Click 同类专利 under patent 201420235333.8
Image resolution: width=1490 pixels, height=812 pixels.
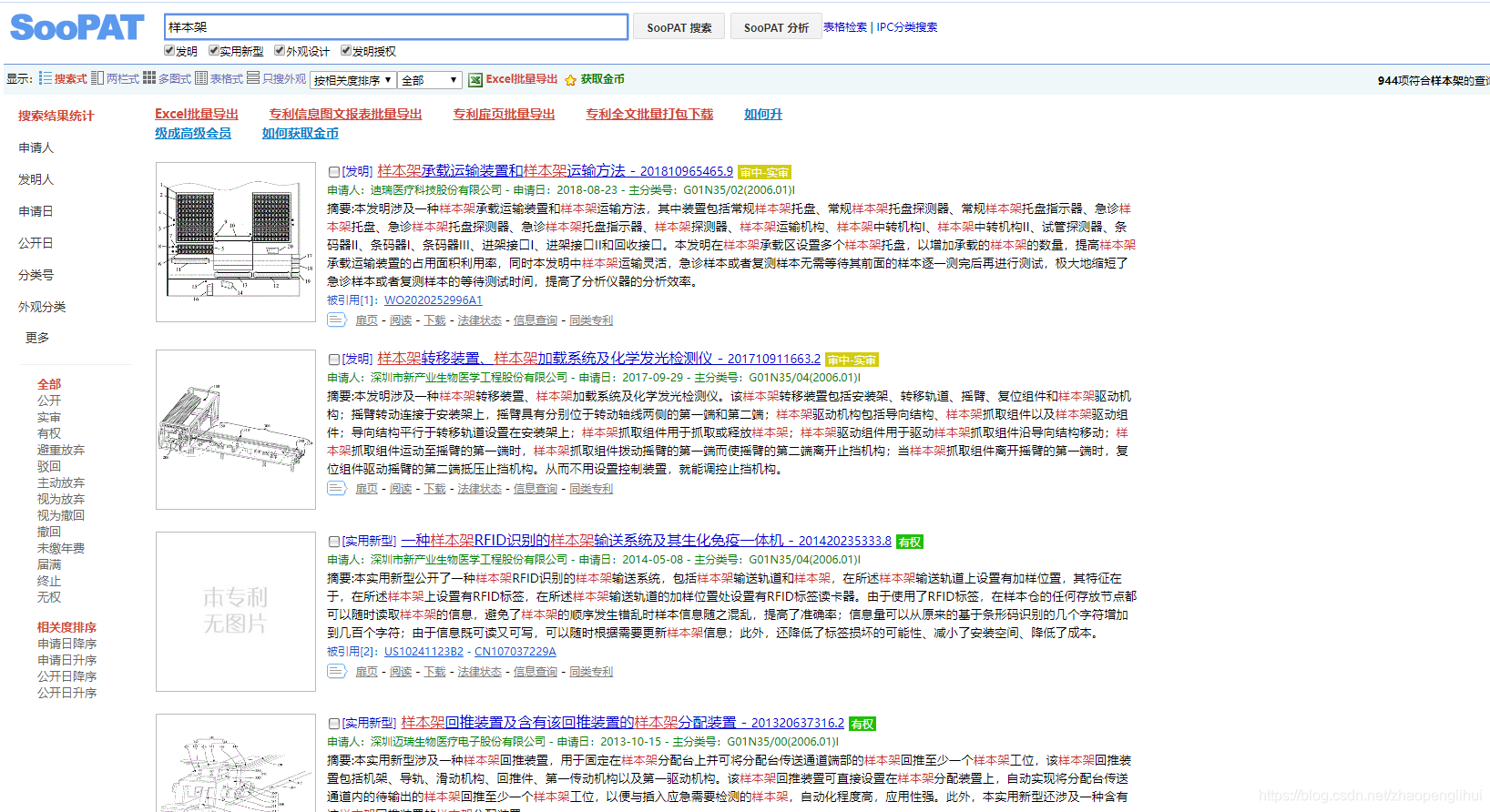(x=591, y=672)
